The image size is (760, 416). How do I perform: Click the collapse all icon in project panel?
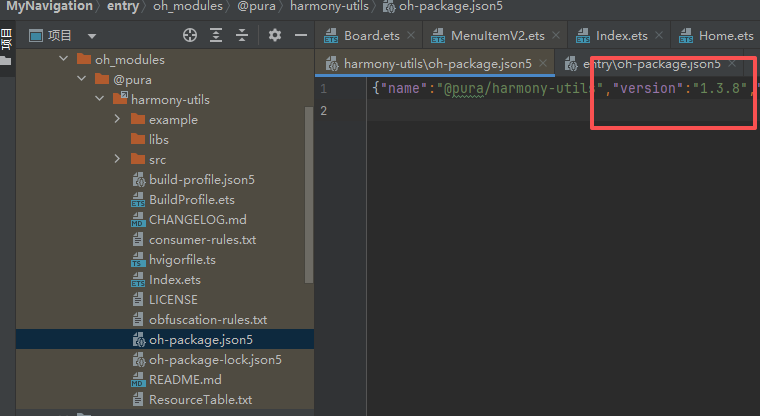point(243,35)
